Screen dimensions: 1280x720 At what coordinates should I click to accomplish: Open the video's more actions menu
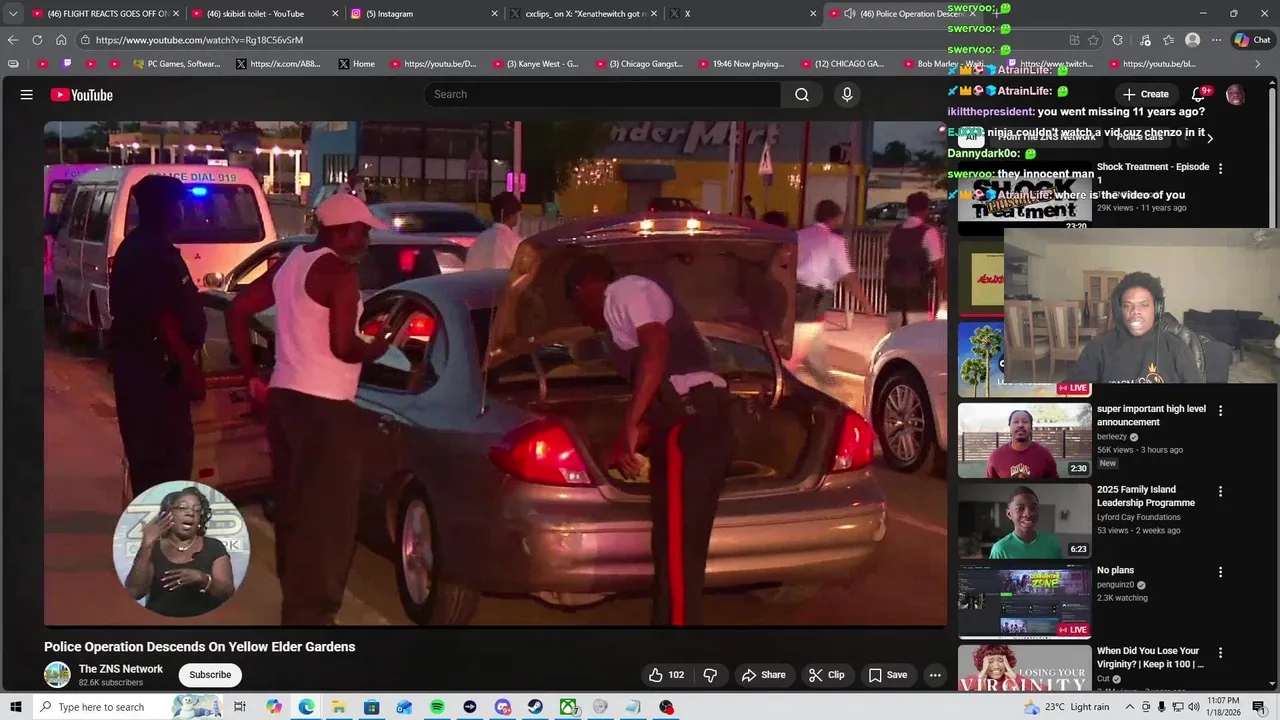(935, 675)
